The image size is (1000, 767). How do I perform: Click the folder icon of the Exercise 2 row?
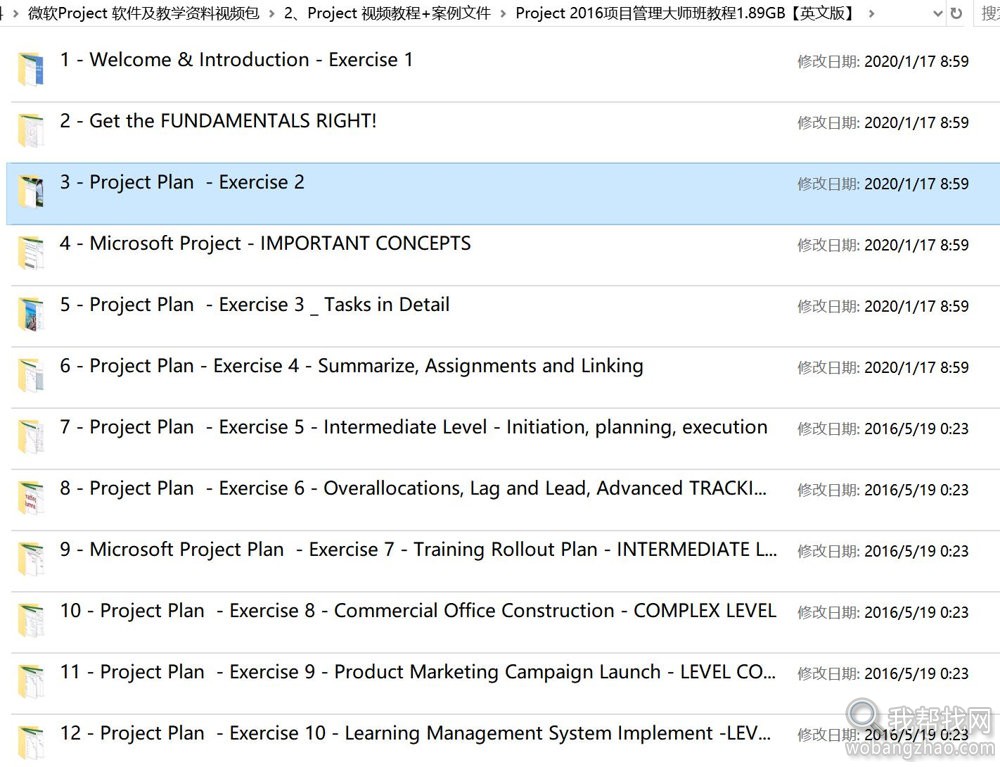tap(31, 192)
